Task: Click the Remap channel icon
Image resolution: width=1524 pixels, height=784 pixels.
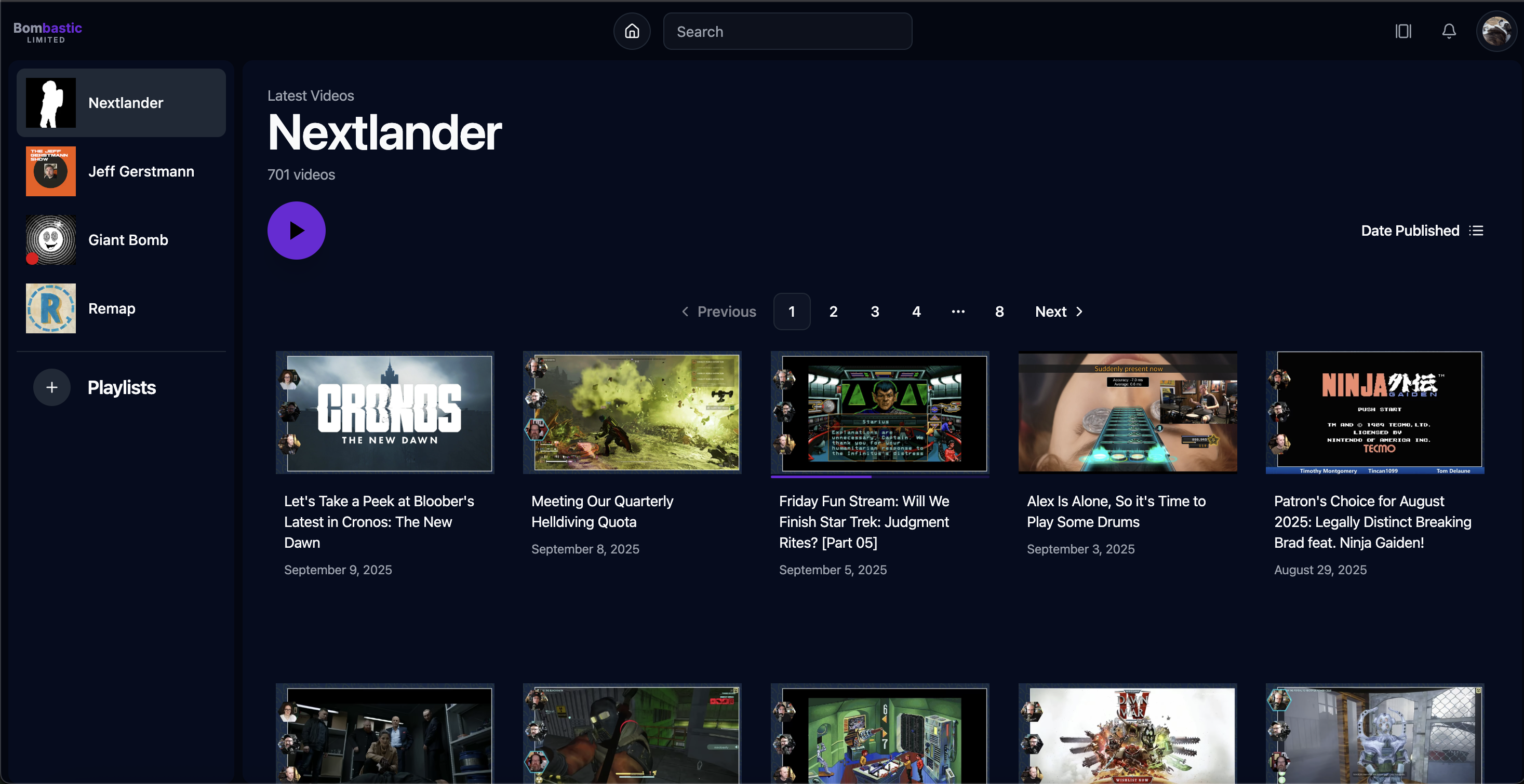Action: [51, 308]
